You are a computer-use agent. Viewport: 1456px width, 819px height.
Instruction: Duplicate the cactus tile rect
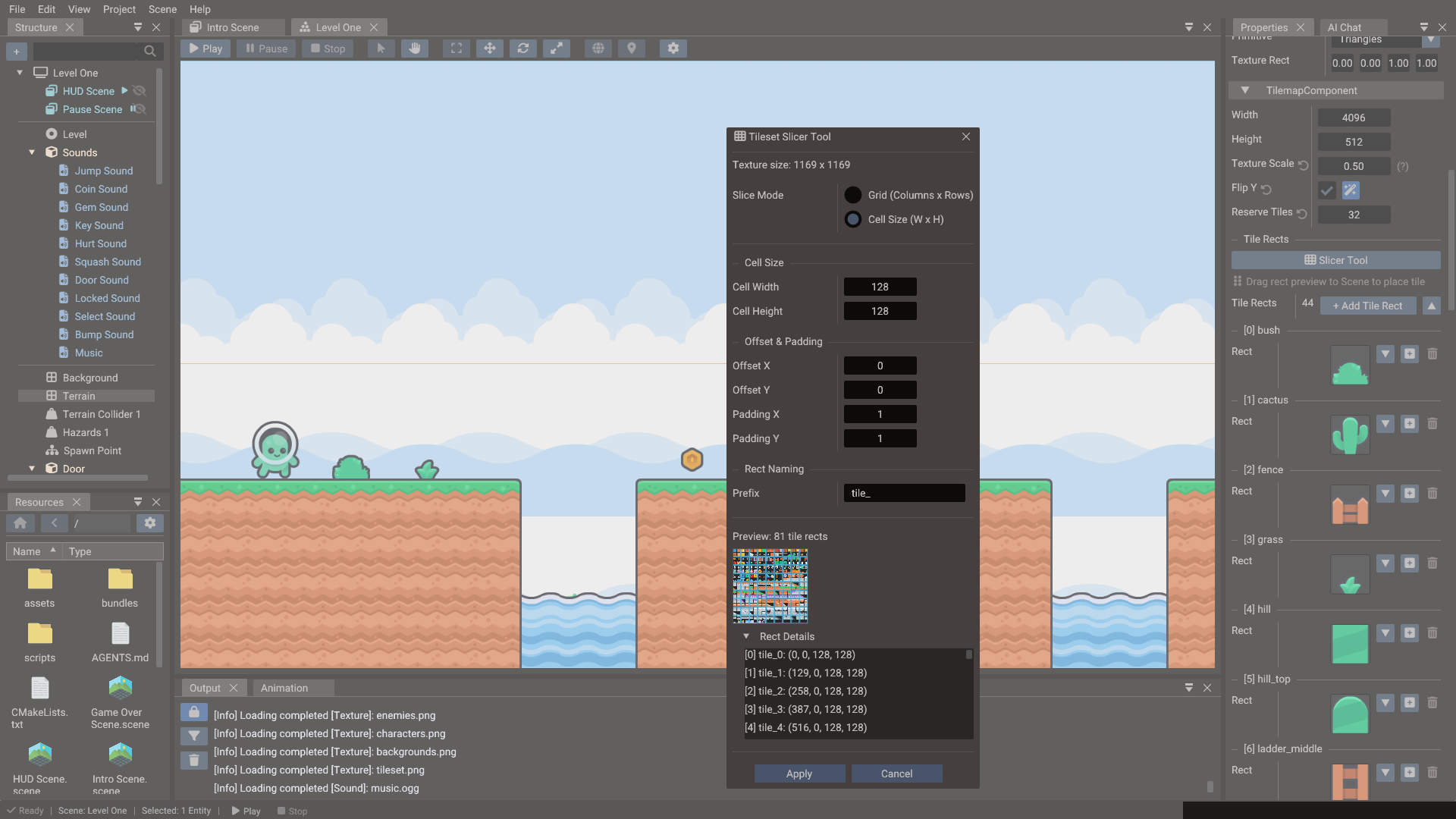1410,424
